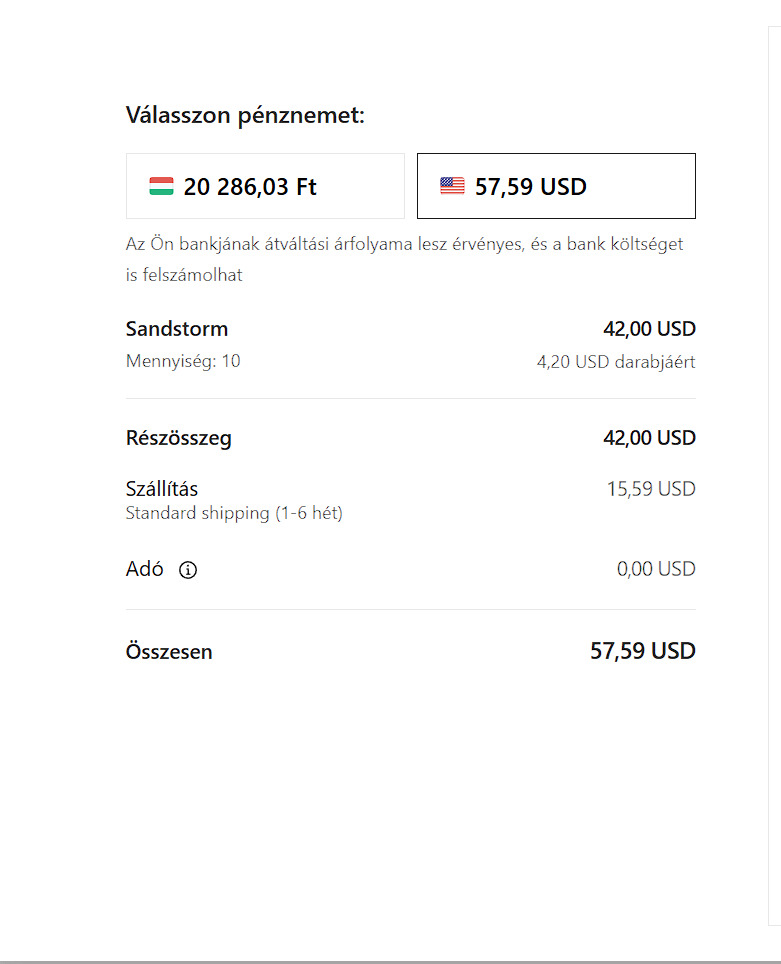Click the Összesen total label
This screenshot has height=964, width=781.
click(169, 652)
